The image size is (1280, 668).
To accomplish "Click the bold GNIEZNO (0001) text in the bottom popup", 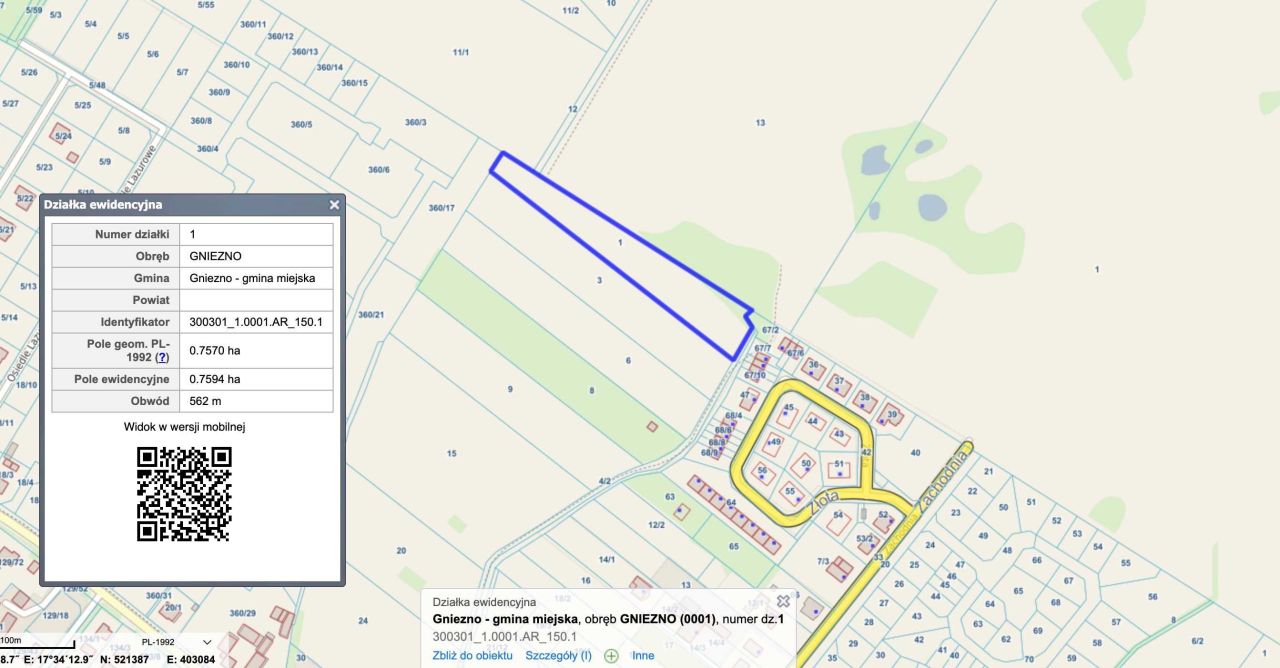I will click(x=668, y=620).
